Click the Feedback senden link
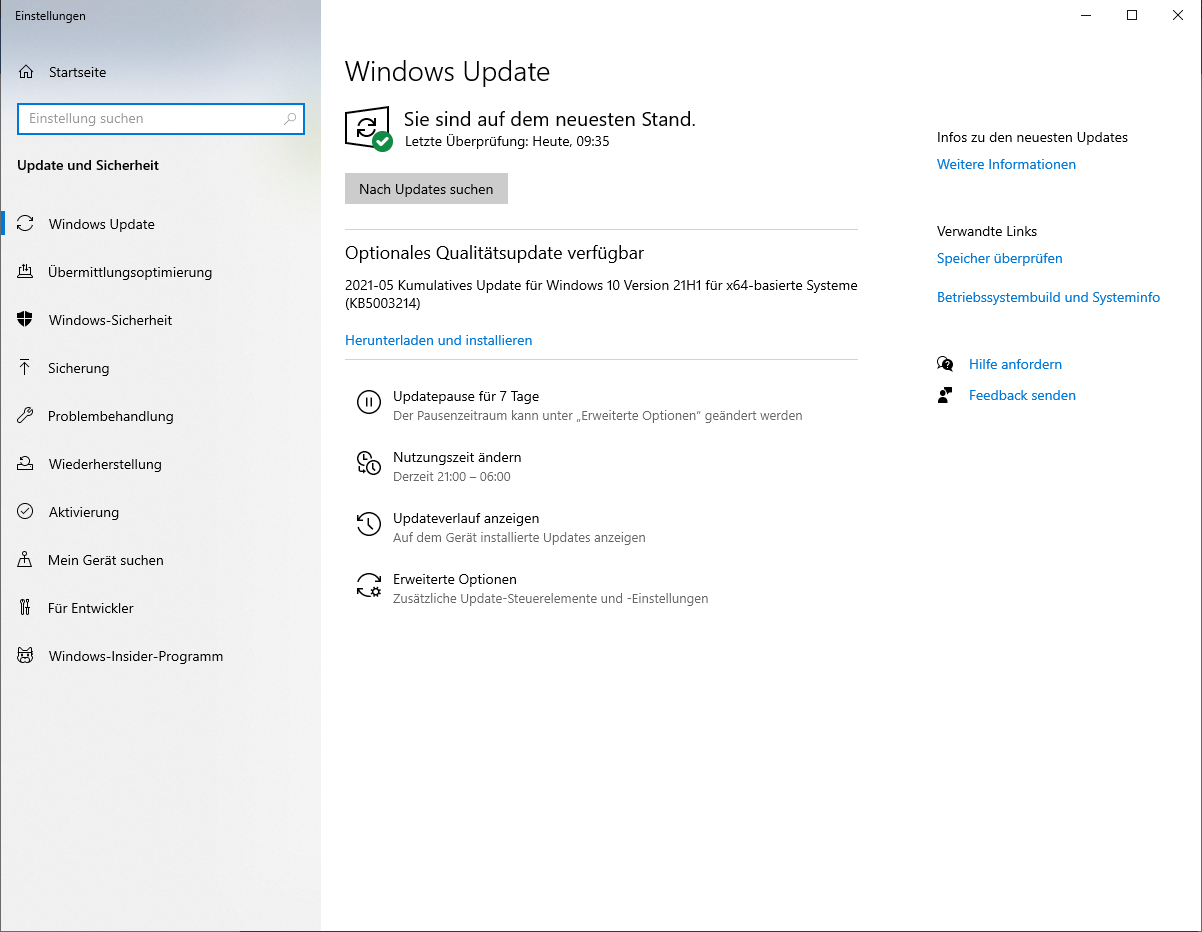This screenshot has width=1202, height=932. (1022, 395)
